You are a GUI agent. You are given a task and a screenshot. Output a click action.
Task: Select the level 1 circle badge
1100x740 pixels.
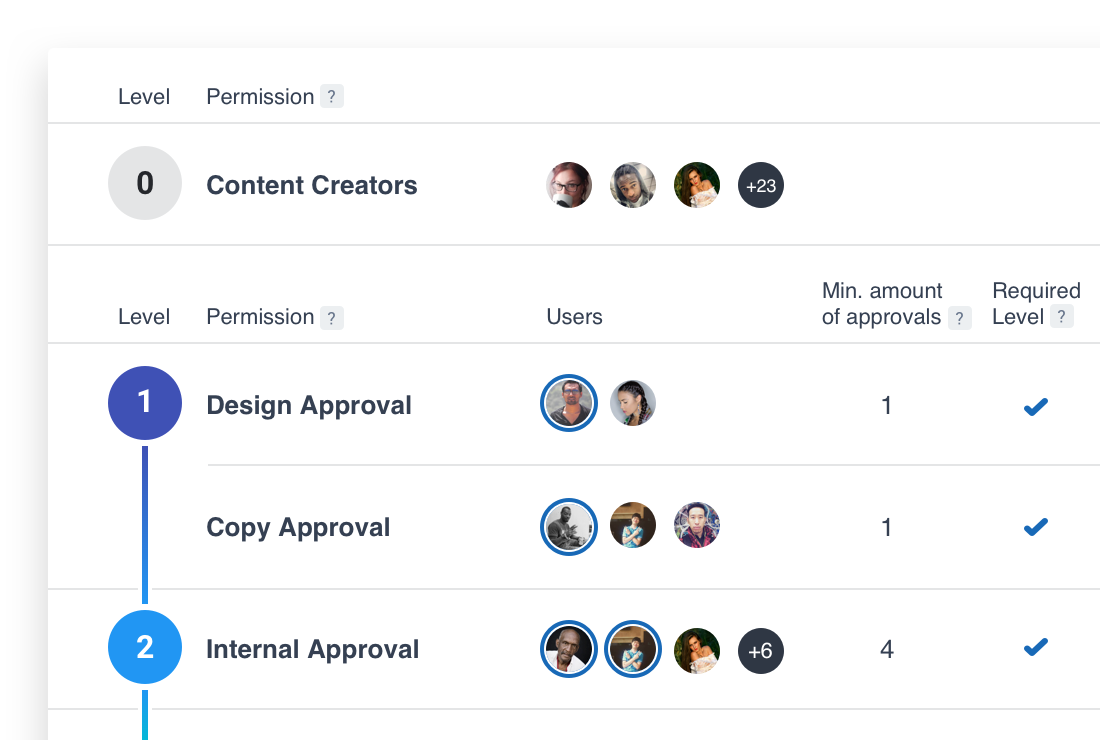pos(145,403)
